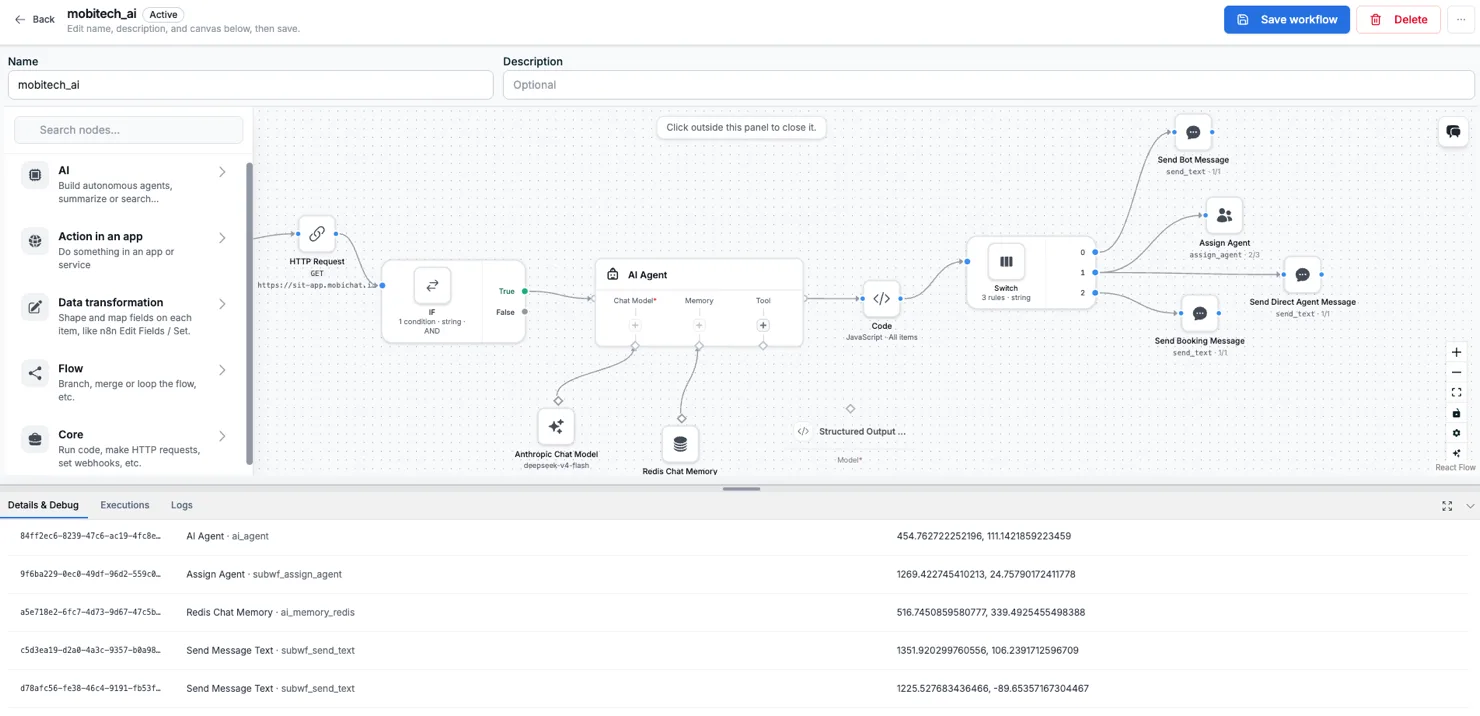Select the Assign Agent people icon
Image resolution: width=1480 pixels, height=716 pixels.
coord(1224,215)
